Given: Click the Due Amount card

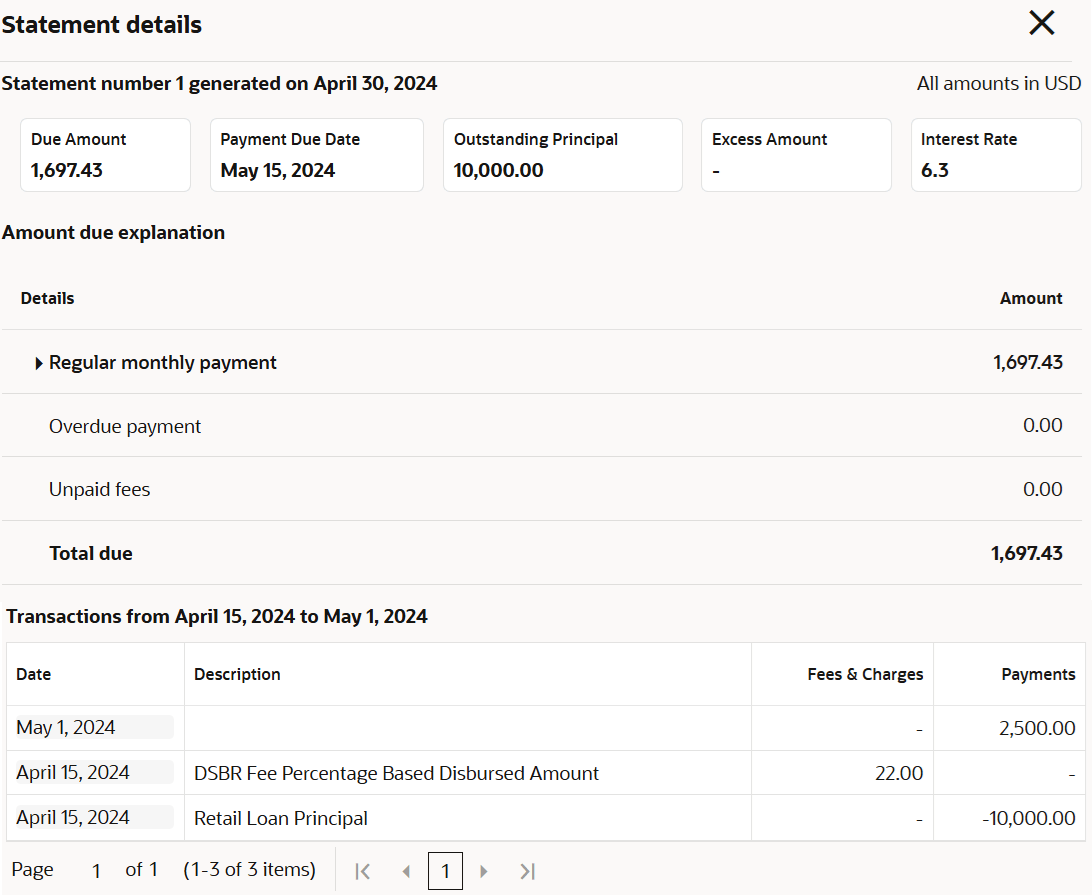Looking at the screenshot, I should [105, 155].
